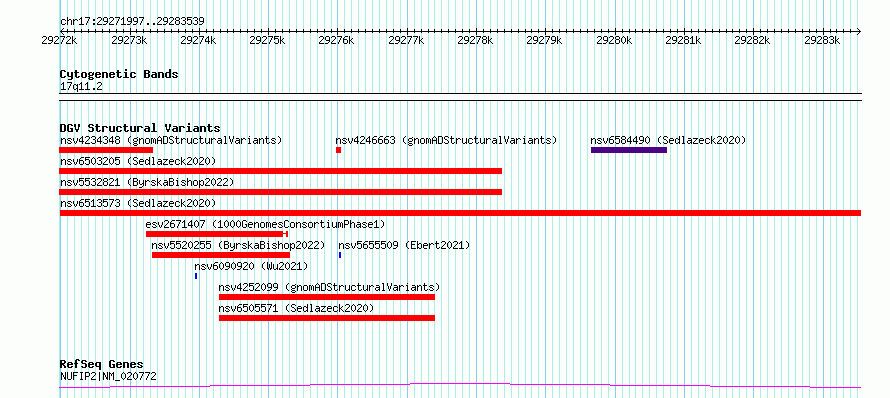The height and width of the screenshot is (398, 890).
Task: Select the purple nsv6584490 variant bar
Action: [x=629, y=150]
